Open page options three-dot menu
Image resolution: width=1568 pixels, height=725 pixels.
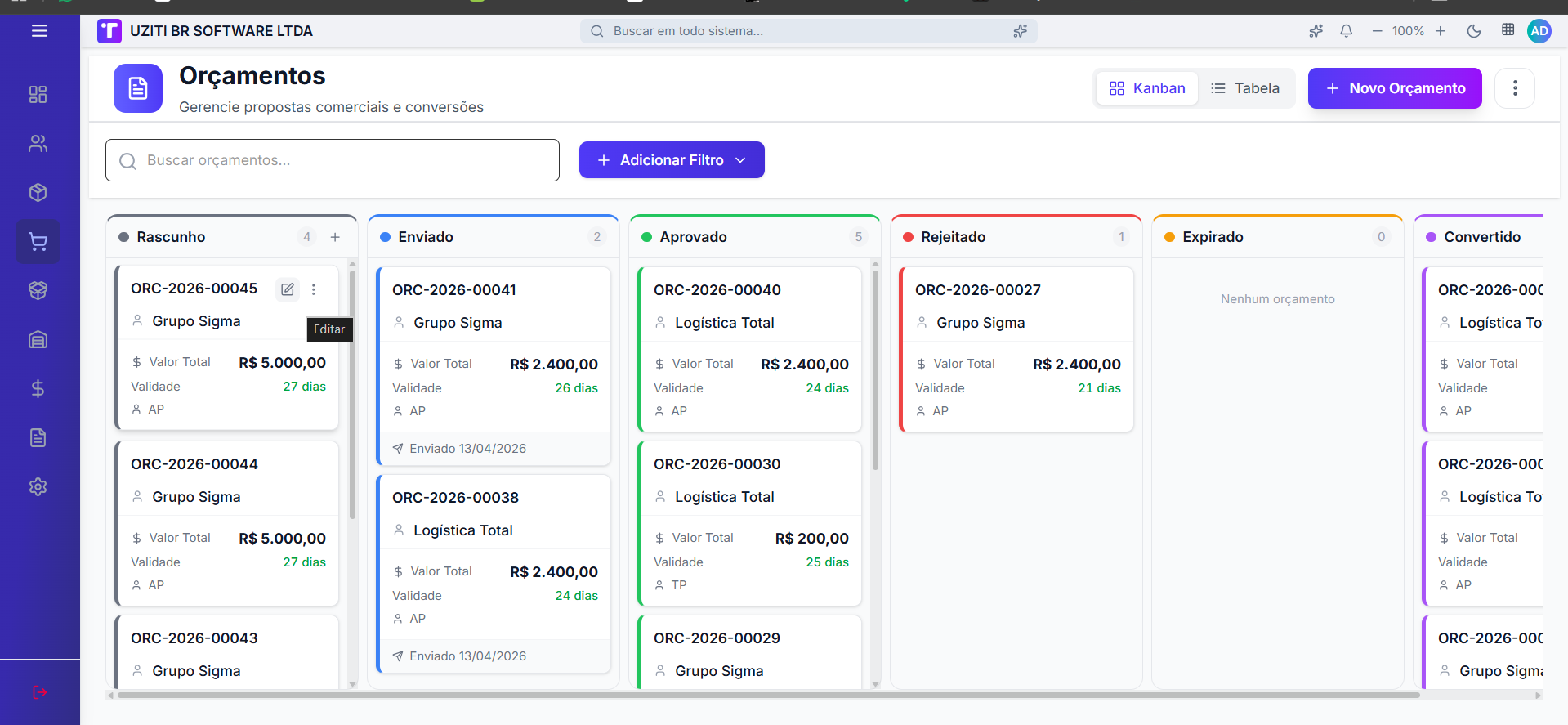[x=1514, y=88]
